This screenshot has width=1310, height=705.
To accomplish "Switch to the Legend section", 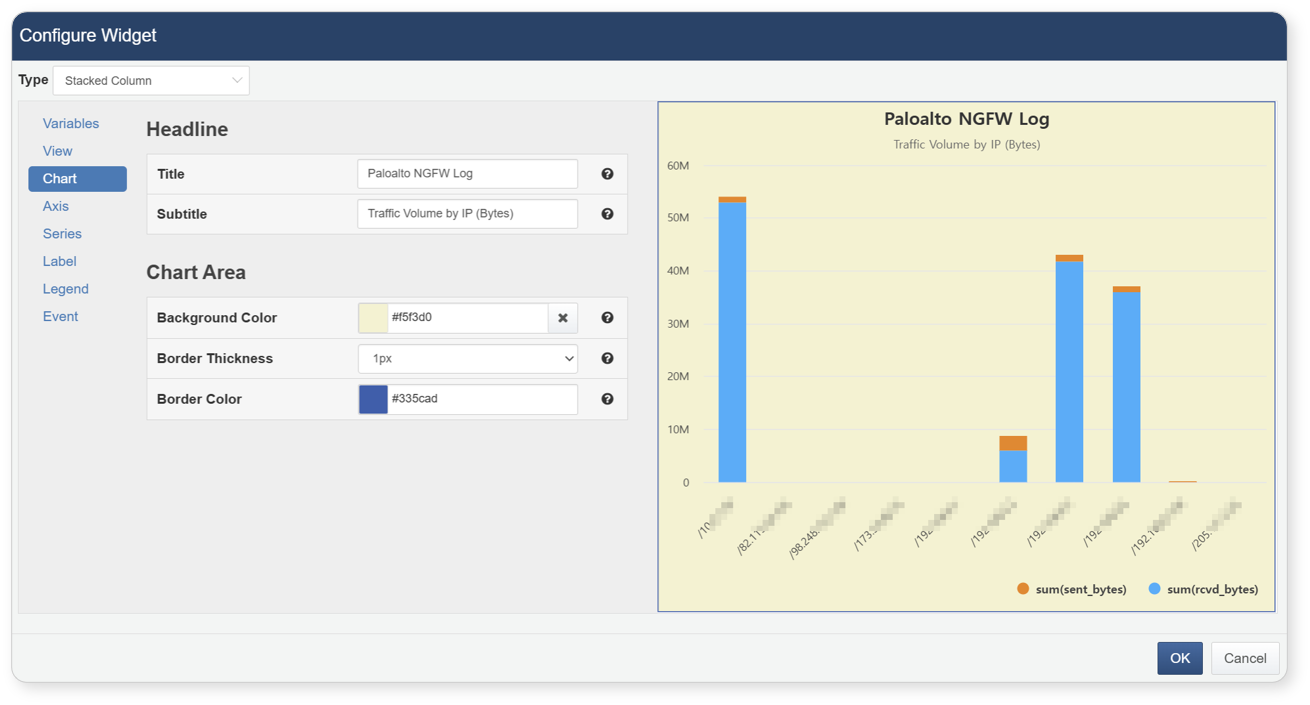I will pos(66,289).
